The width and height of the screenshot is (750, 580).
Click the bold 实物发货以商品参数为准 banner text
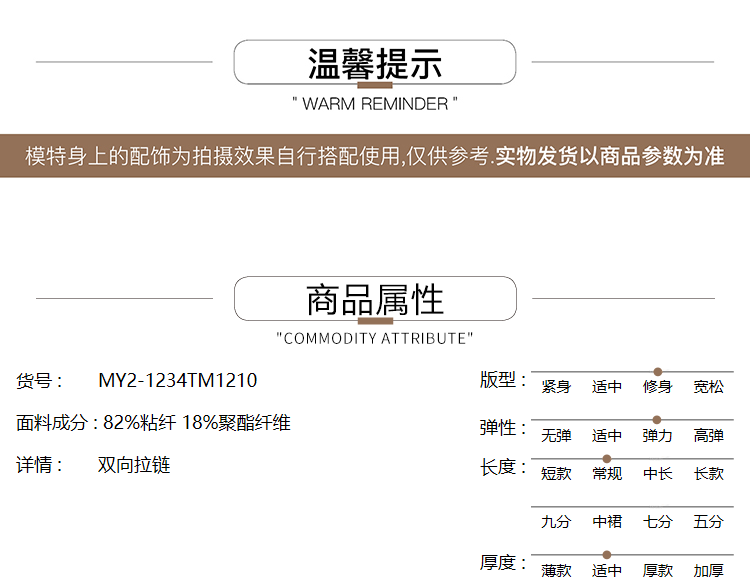[610, 156]
